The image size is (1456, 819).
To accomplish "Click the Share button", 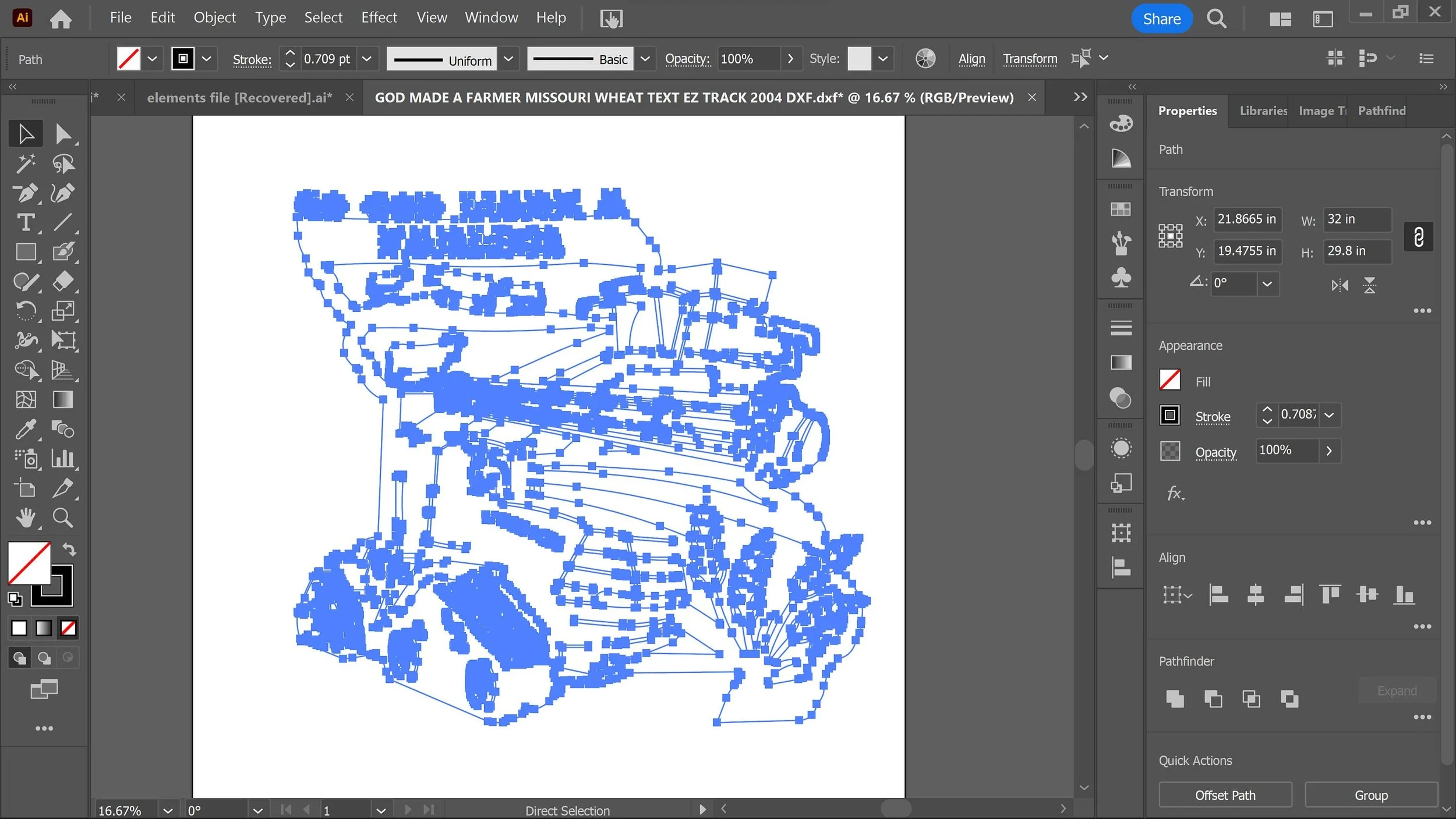I will [x=1161, y=19].
